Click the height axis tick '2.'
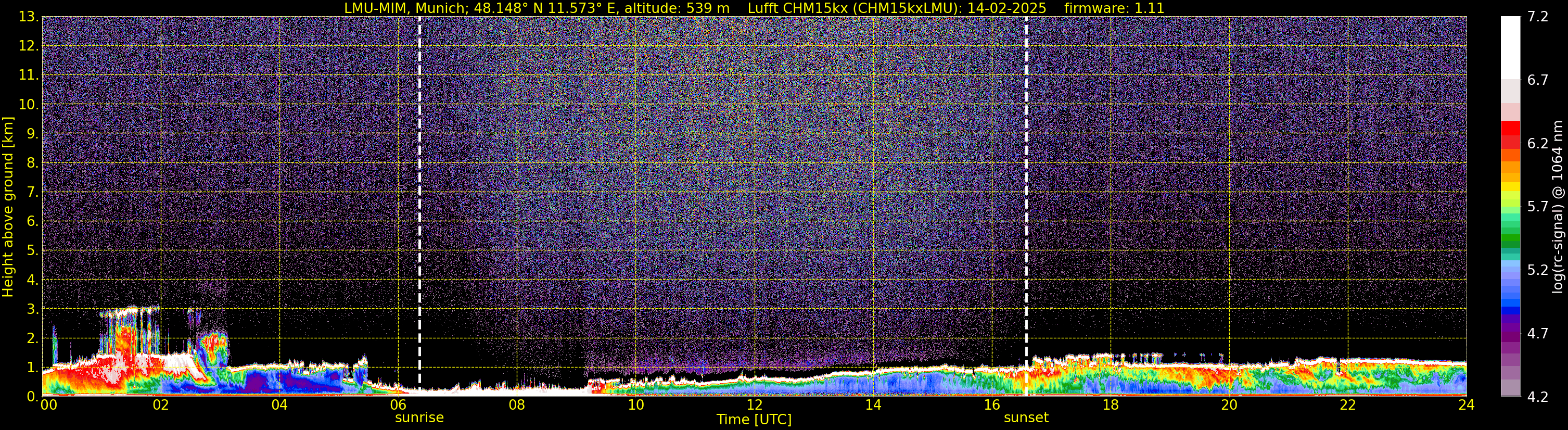The height and width of the screenshot is (430, 1568). point(33,338)
